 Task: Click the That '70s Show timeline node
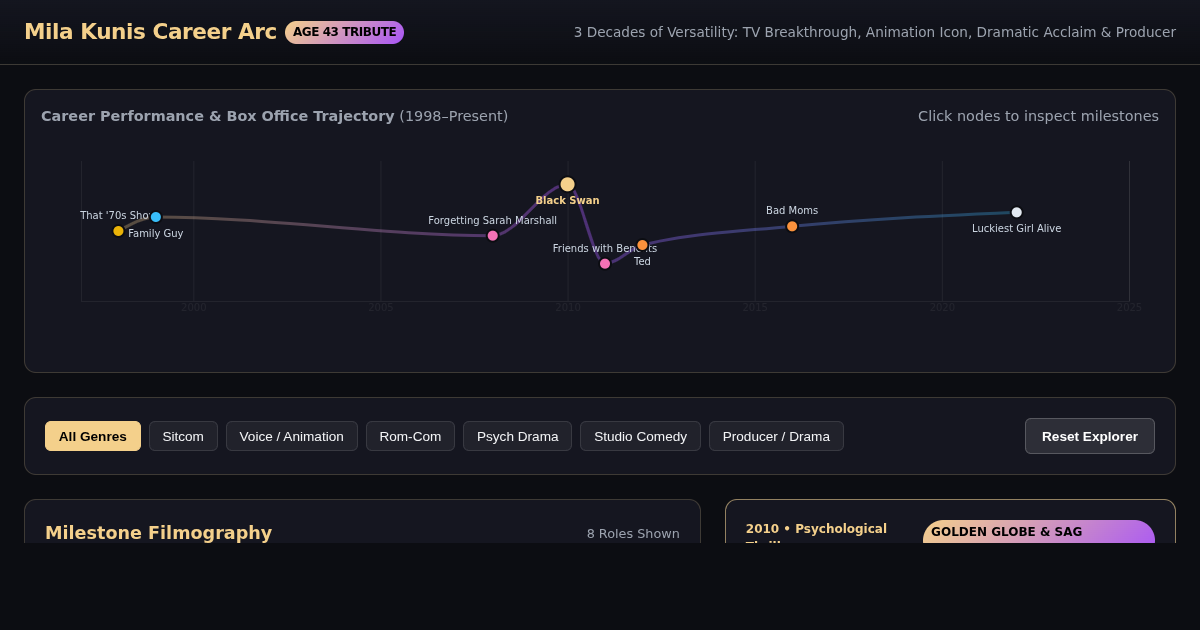pos(118,231)
